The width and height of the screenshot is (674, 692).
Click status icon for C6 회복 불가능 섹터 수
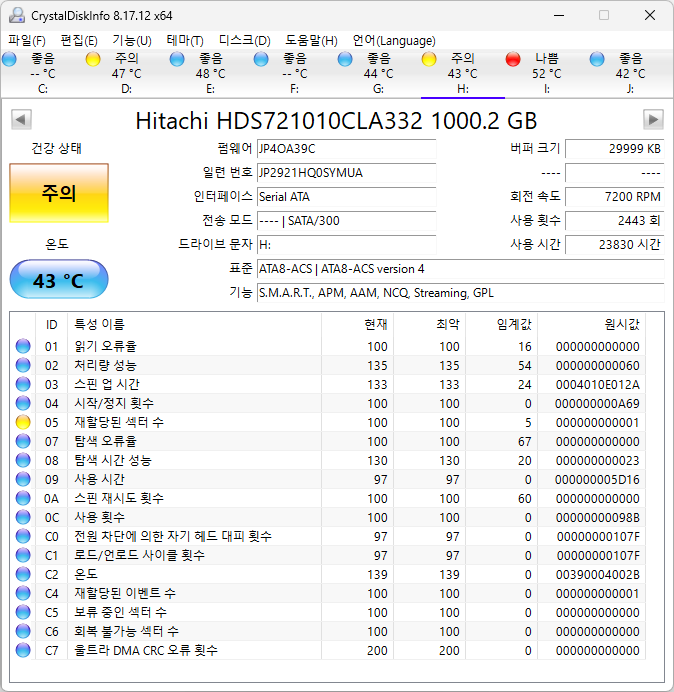coord(23,631)
